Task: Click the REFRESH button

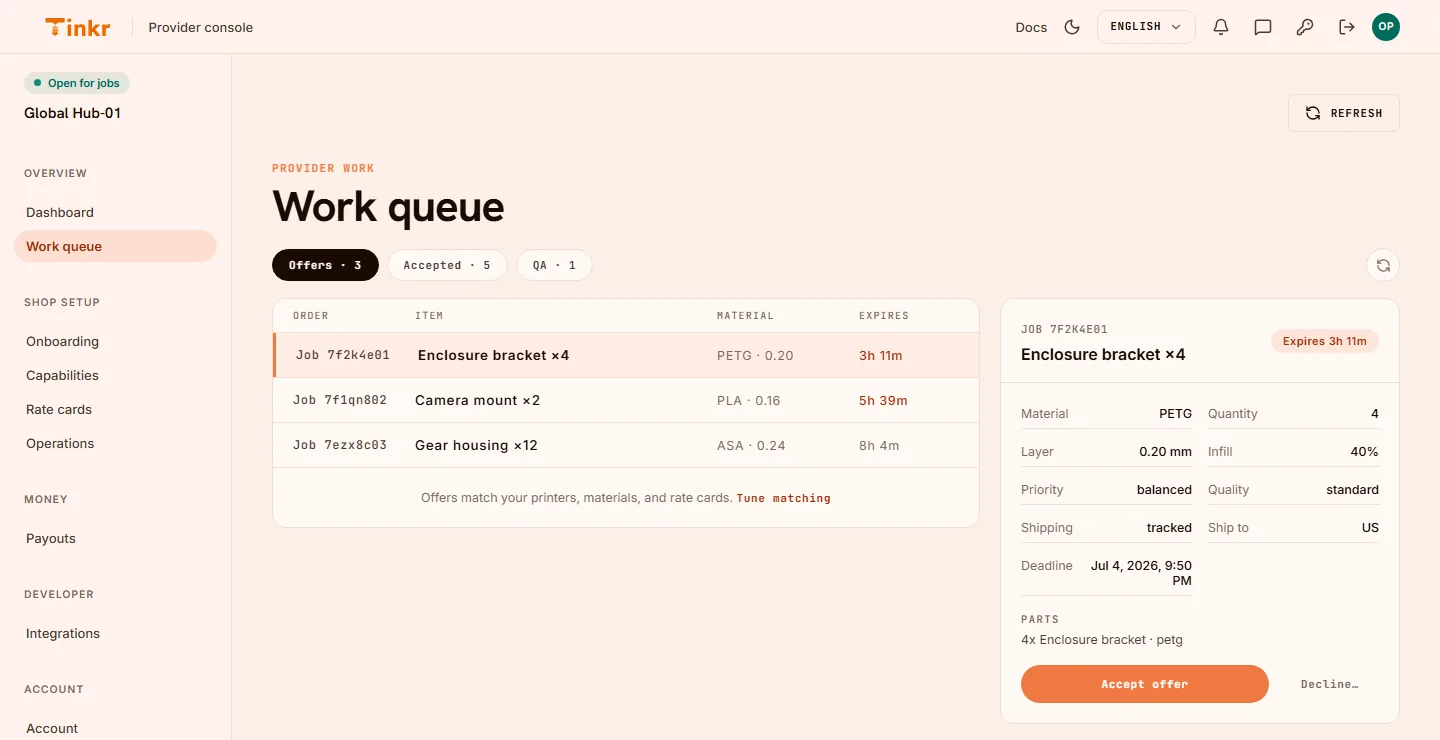Action: pos(1344,113)
